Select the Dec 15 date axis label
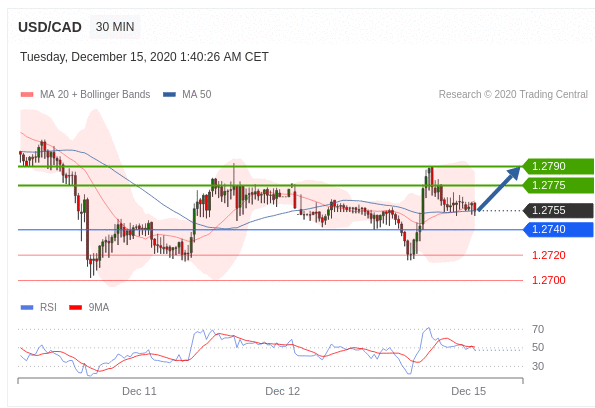Screen dimensions: 595x408 468,391
